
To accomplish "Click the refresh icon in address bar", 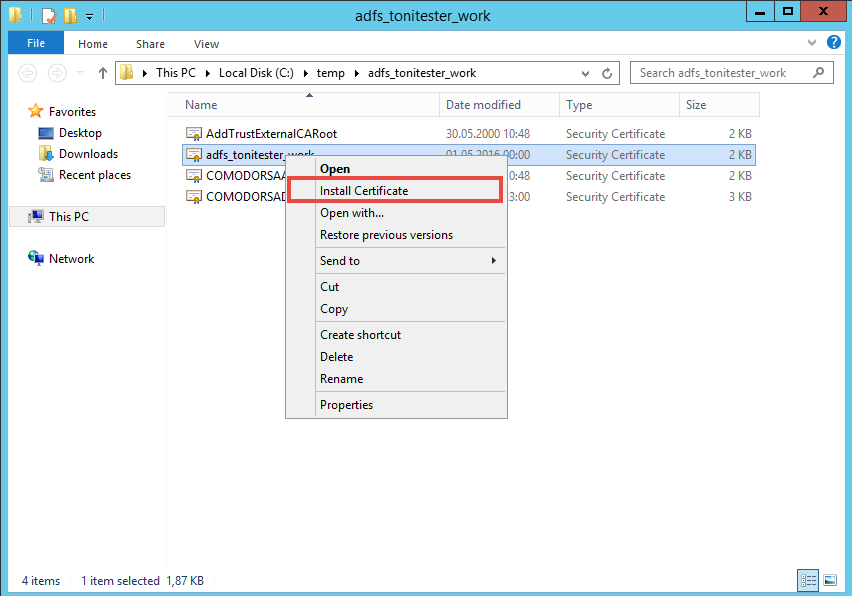I will point(607,73).
